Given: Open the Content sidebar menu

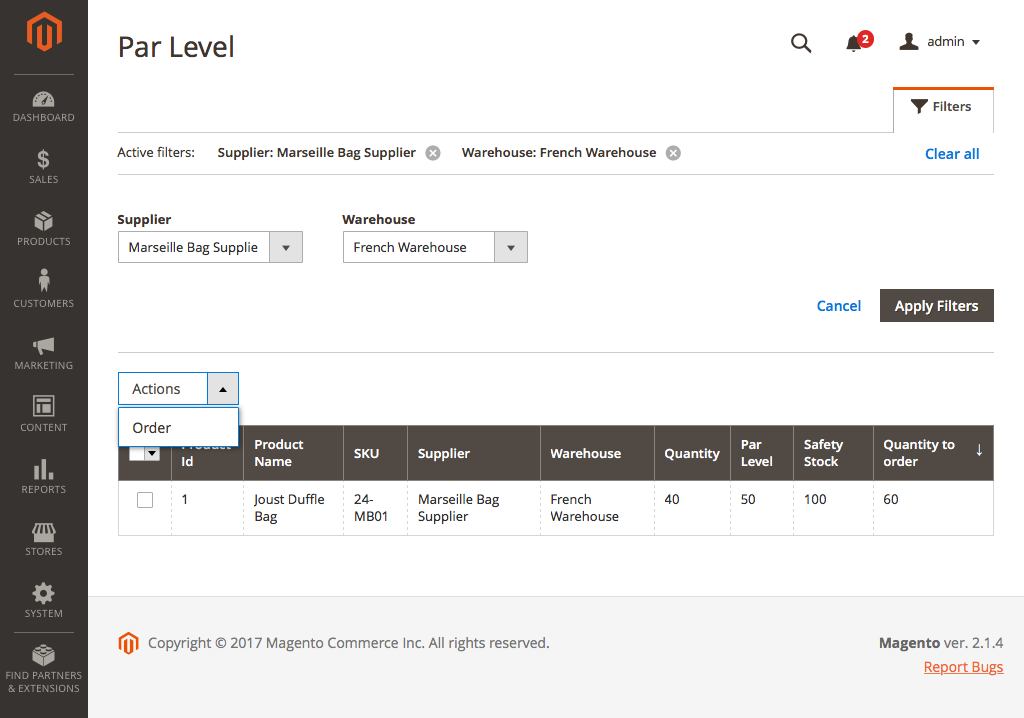Looking at the screenshot, I should (44, 415).
